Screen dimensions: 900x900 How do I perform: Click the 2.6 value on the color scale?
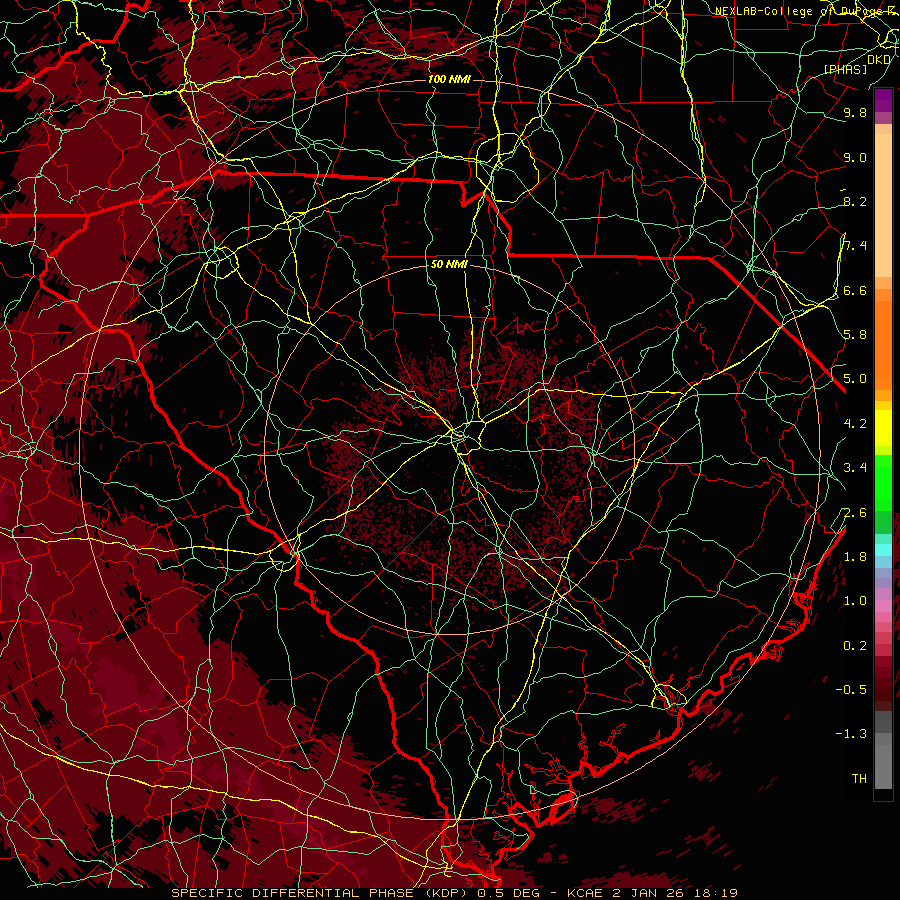point(855,513)
